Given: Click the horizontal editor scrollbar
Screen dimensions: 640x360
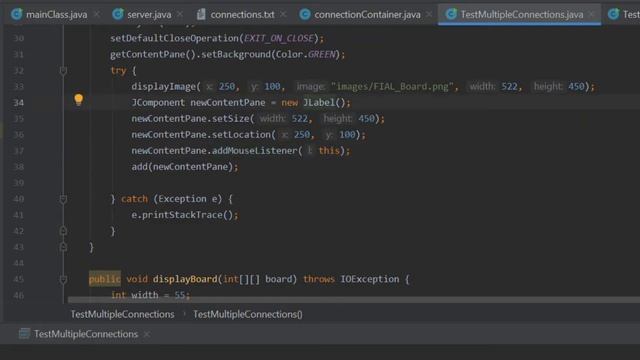Looking at the screenshot, I should click(x=353, y=300).
